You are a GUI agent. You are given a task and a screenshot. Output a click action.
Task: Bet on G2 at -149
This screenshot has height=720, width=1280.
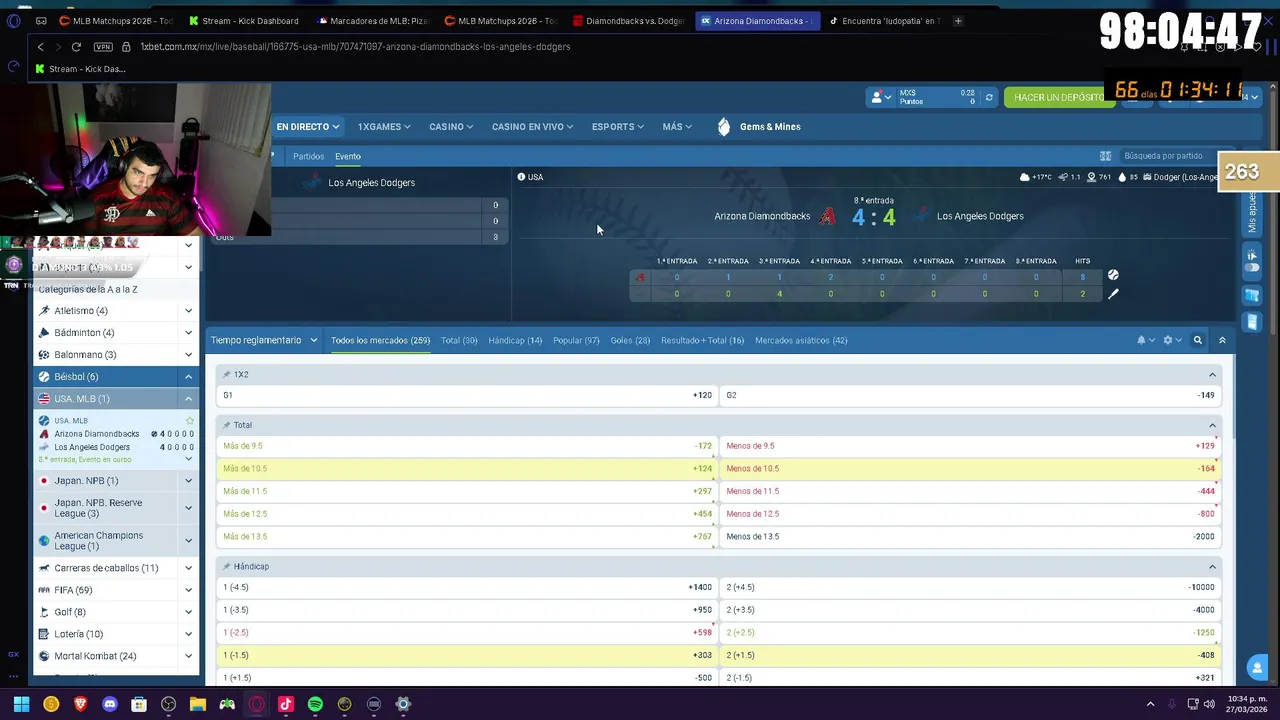click(970, 395)
